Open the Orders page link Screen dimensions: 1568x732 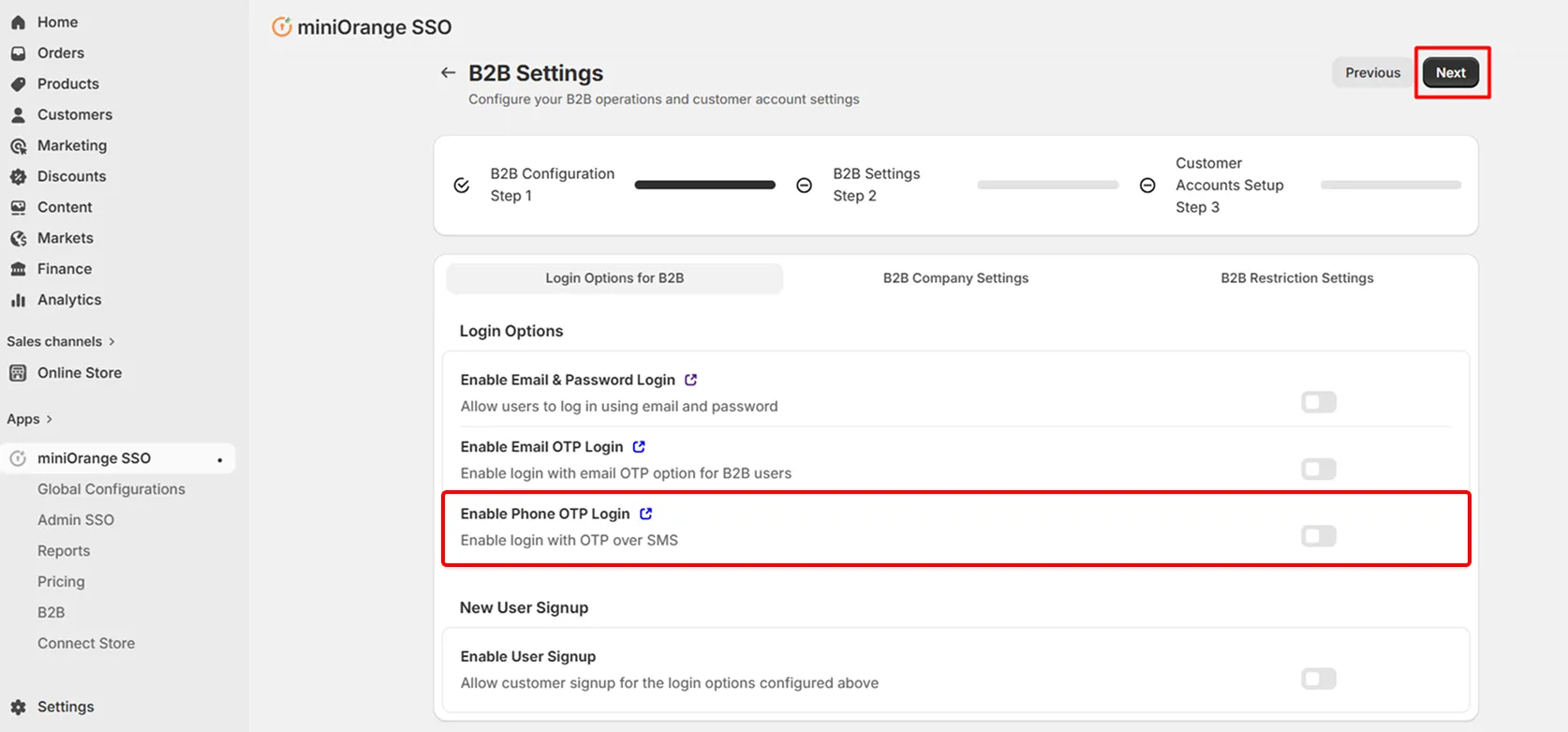pyautogui.click(x=61, y=53)
